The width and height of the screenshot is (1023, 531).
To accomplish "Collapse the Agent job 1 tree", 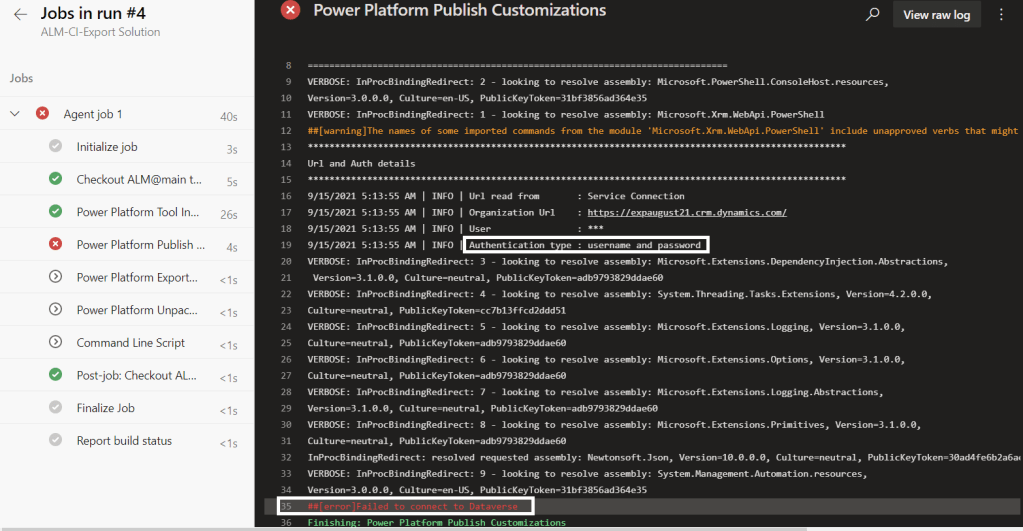I will click(15, 114).
